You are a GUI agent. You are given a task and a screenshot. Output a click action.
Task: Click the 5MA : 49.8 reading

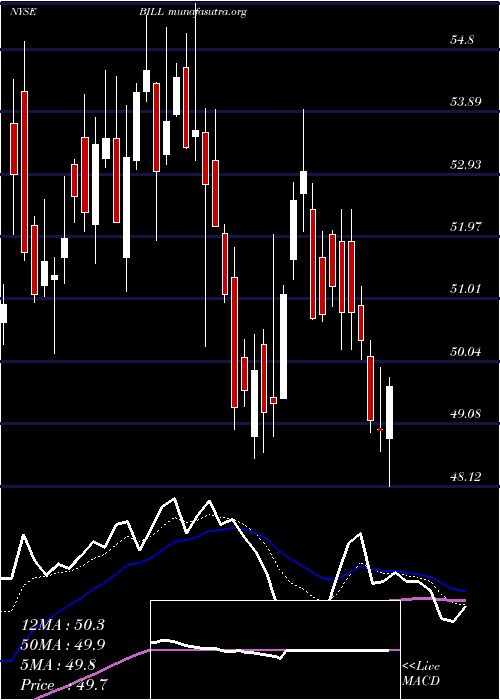(58, 665)
